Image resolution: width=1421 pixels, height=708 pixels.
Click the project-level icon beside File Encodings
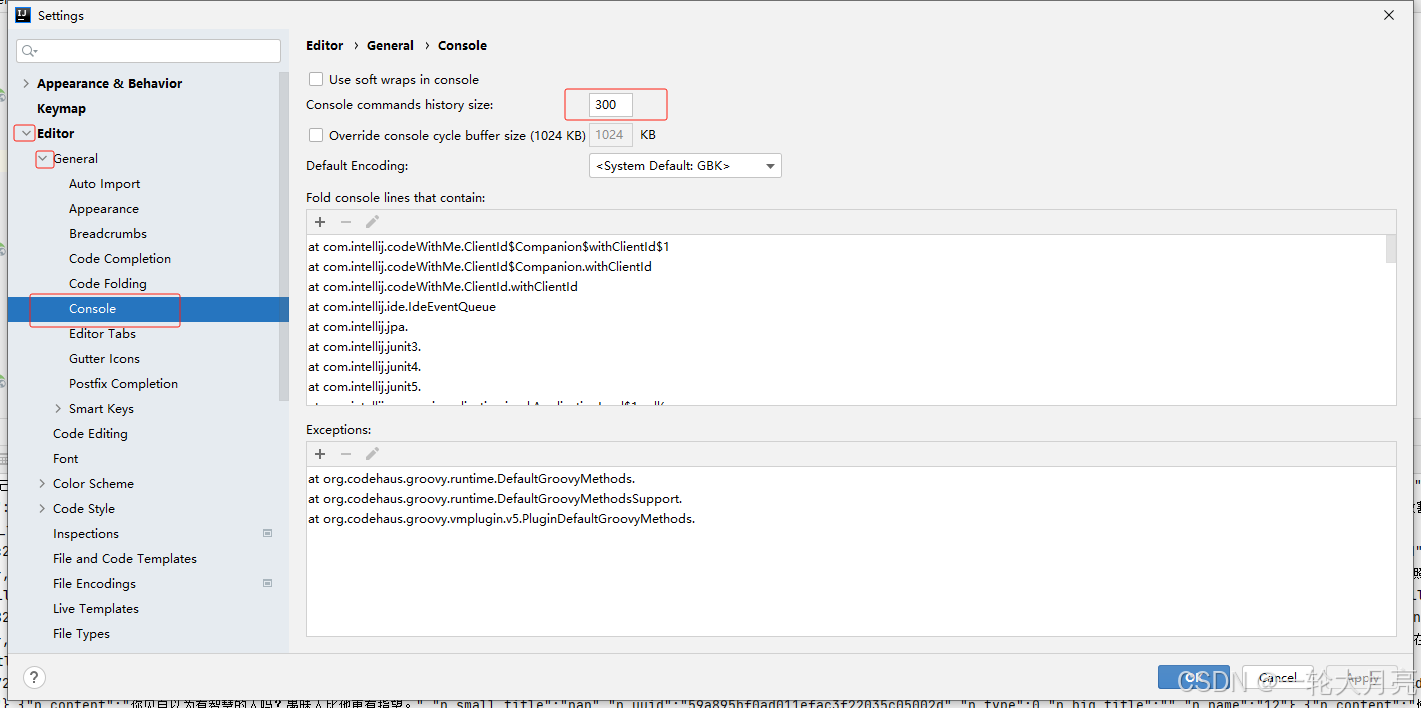[x=267, y=583]
